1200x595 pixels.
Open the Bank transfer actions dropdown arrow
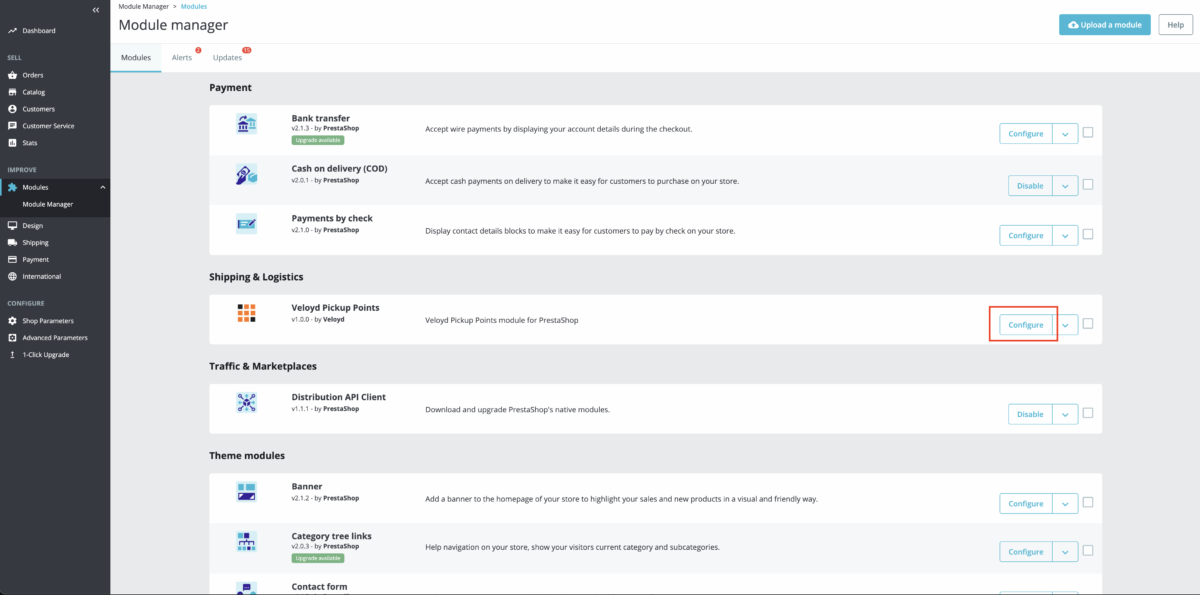point(1065,134)
